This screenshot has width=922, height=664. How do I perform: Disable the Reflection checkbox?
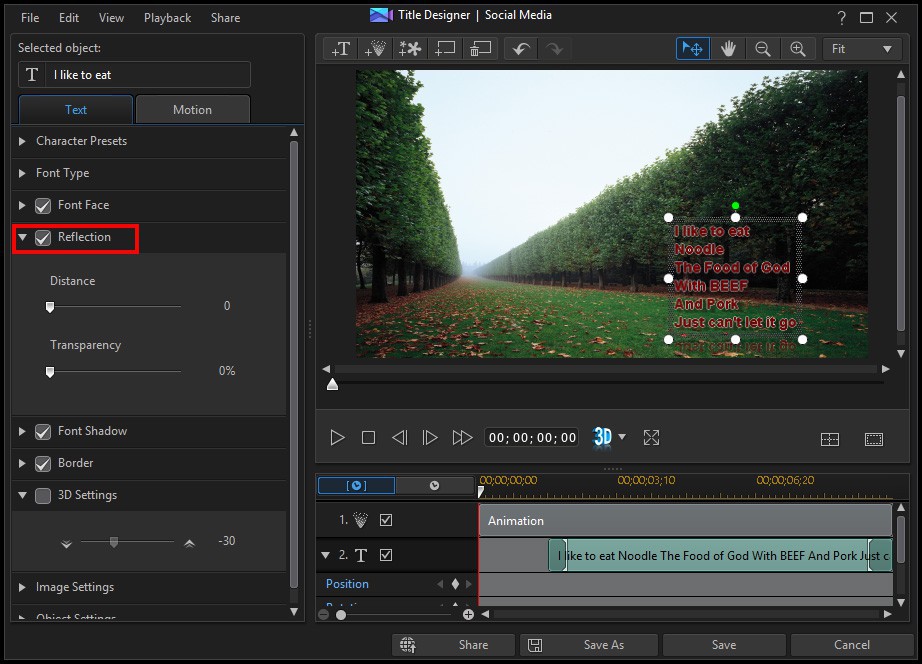click(x=43, y=238)
